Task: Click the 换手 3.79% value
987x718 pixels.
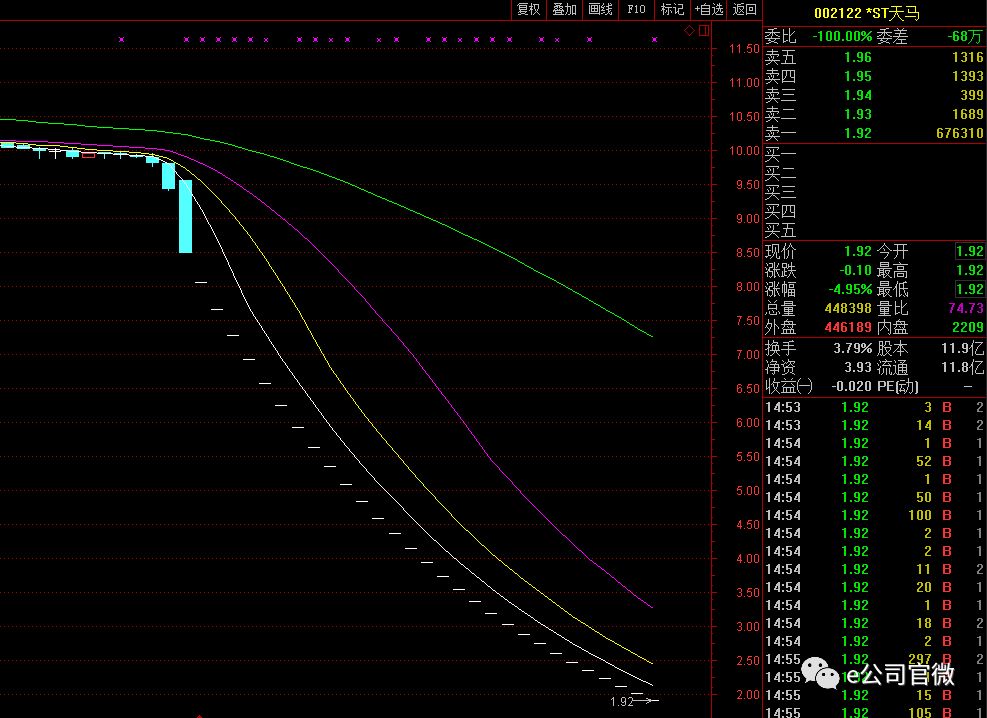Action: (853, 348)
